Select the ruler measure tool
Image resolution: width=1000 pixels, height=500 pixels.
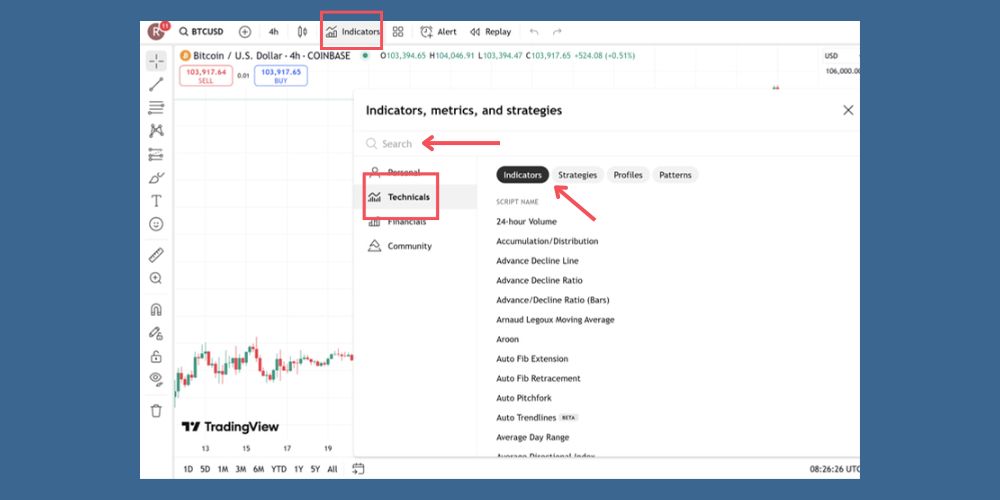click(156, 255)
